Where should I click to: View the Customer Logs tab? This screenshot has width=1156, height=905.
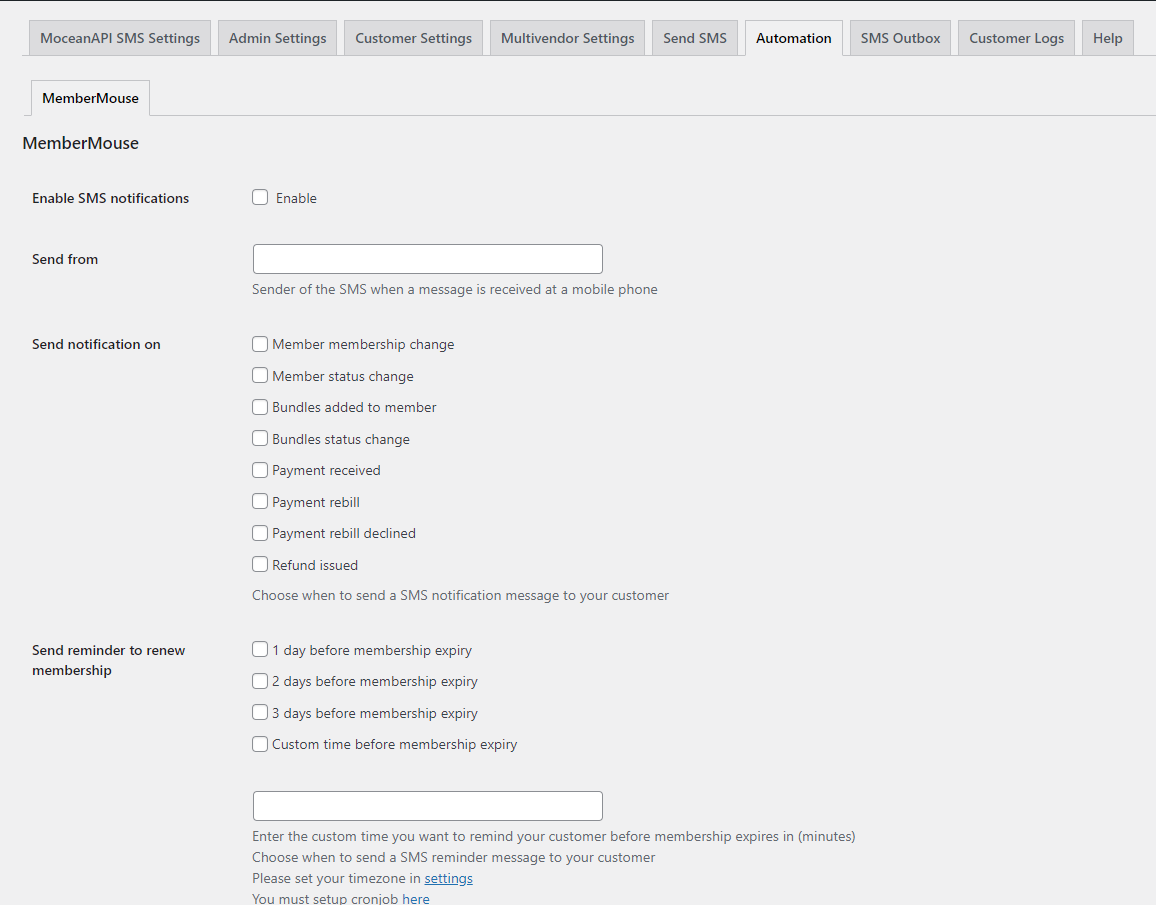[1017, 38]
